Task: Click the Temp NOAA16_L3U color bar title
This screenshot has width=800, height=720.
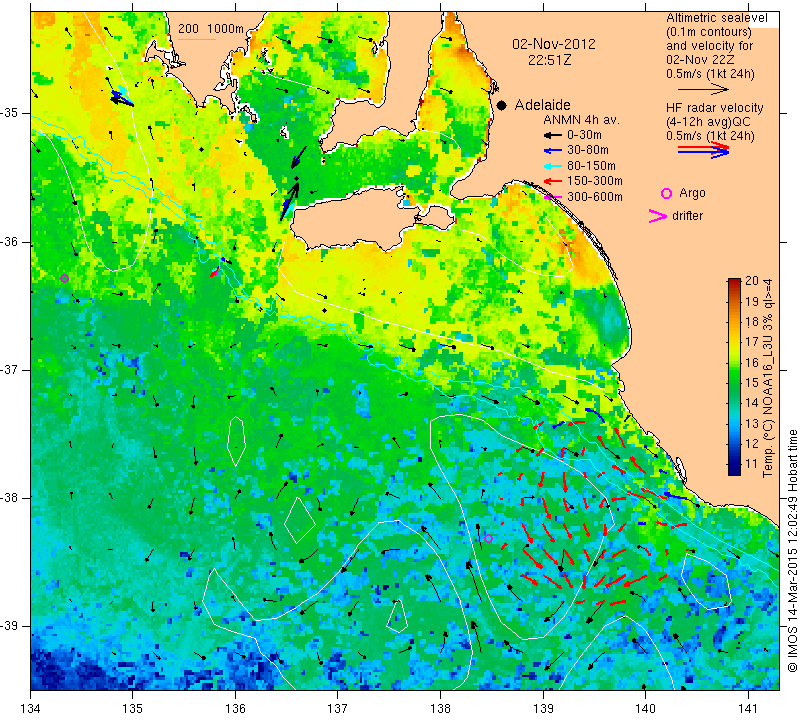Action: coord(767,378)
